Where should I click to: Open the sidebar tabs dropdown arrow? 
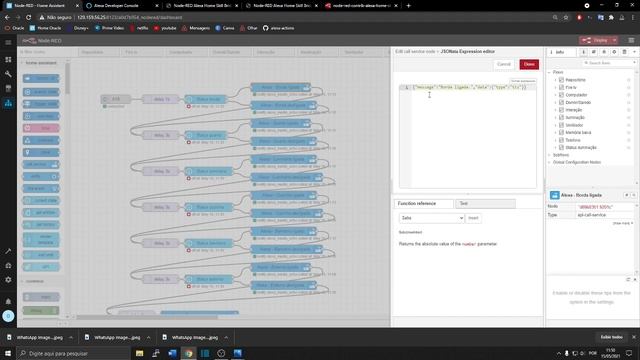coord(634,52)
